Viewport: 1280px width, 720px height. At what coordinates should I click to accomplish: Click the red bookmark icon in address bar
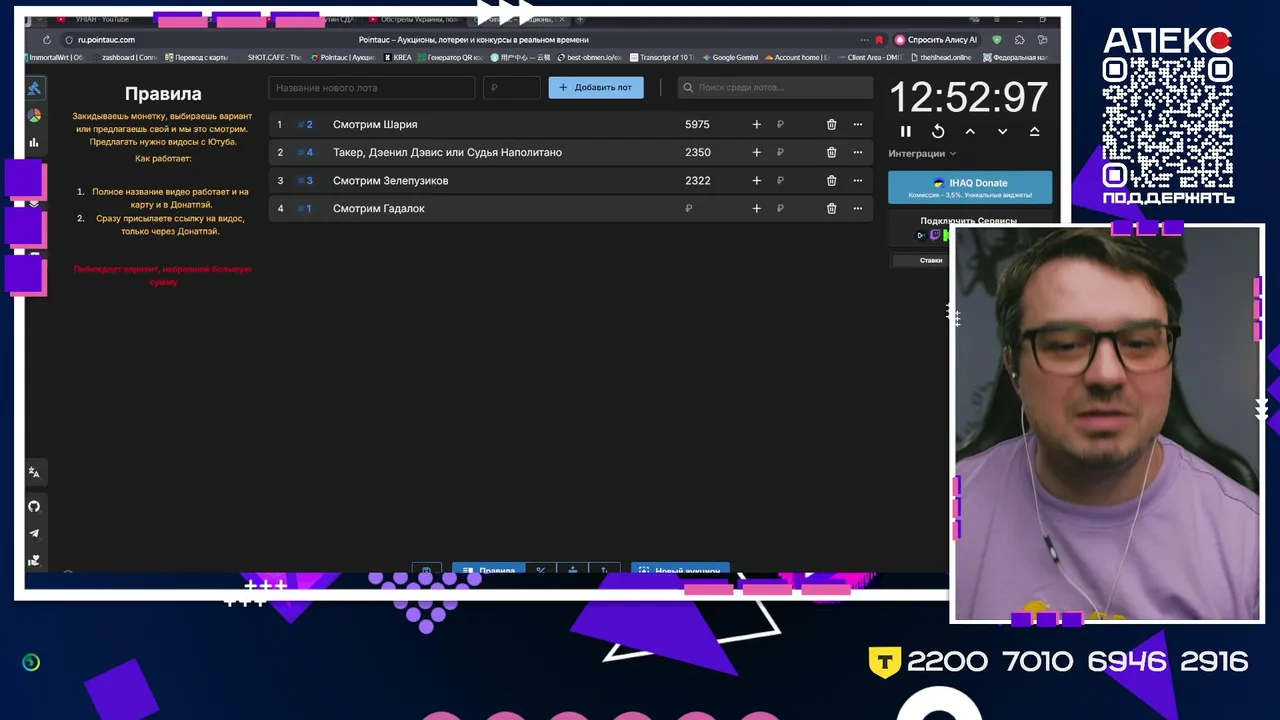[x=879, y=40]
